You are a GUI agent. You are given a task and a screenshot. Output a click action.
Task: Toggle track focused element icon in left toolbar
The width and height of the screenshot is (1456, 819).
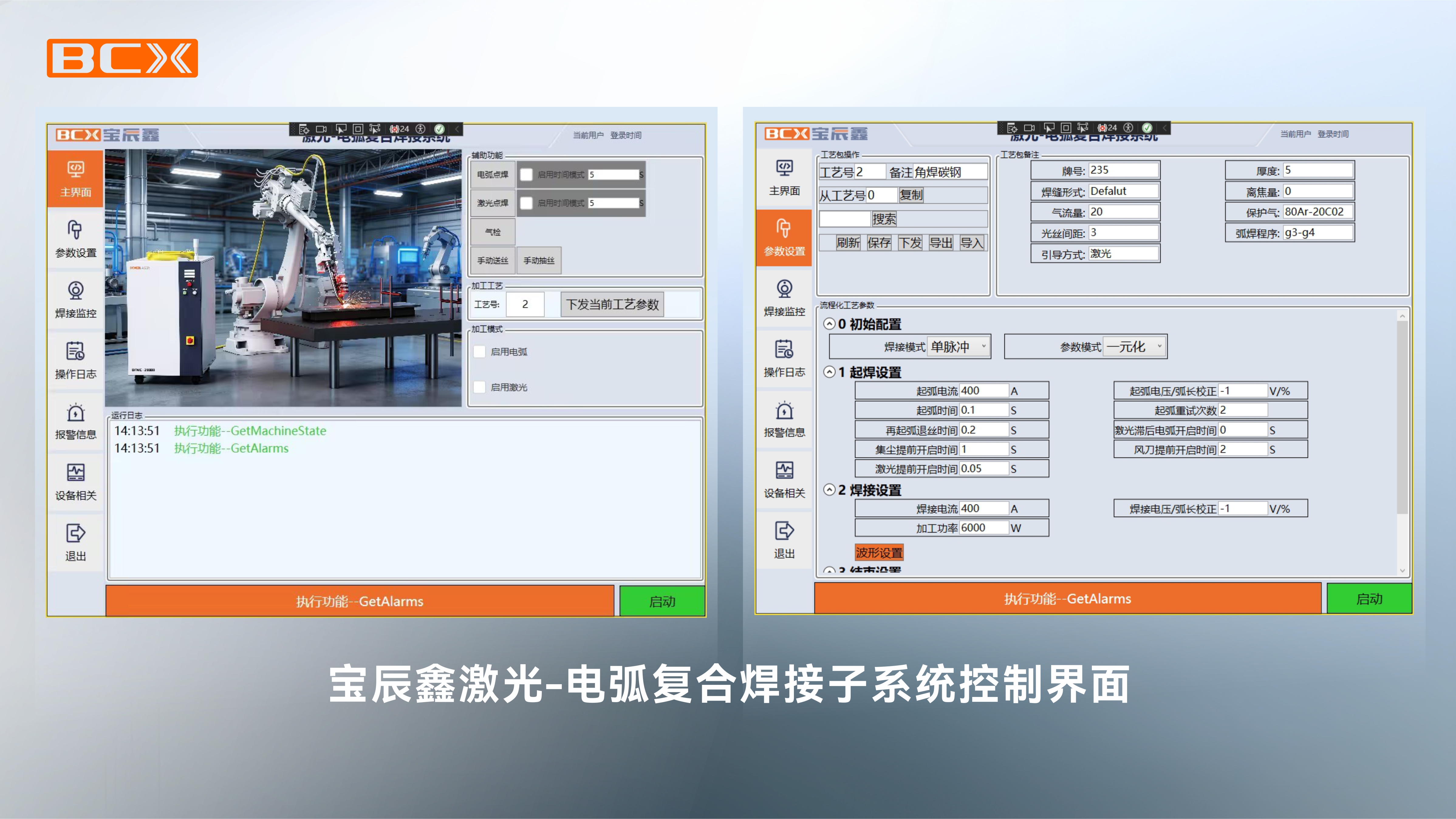(374, 129)
